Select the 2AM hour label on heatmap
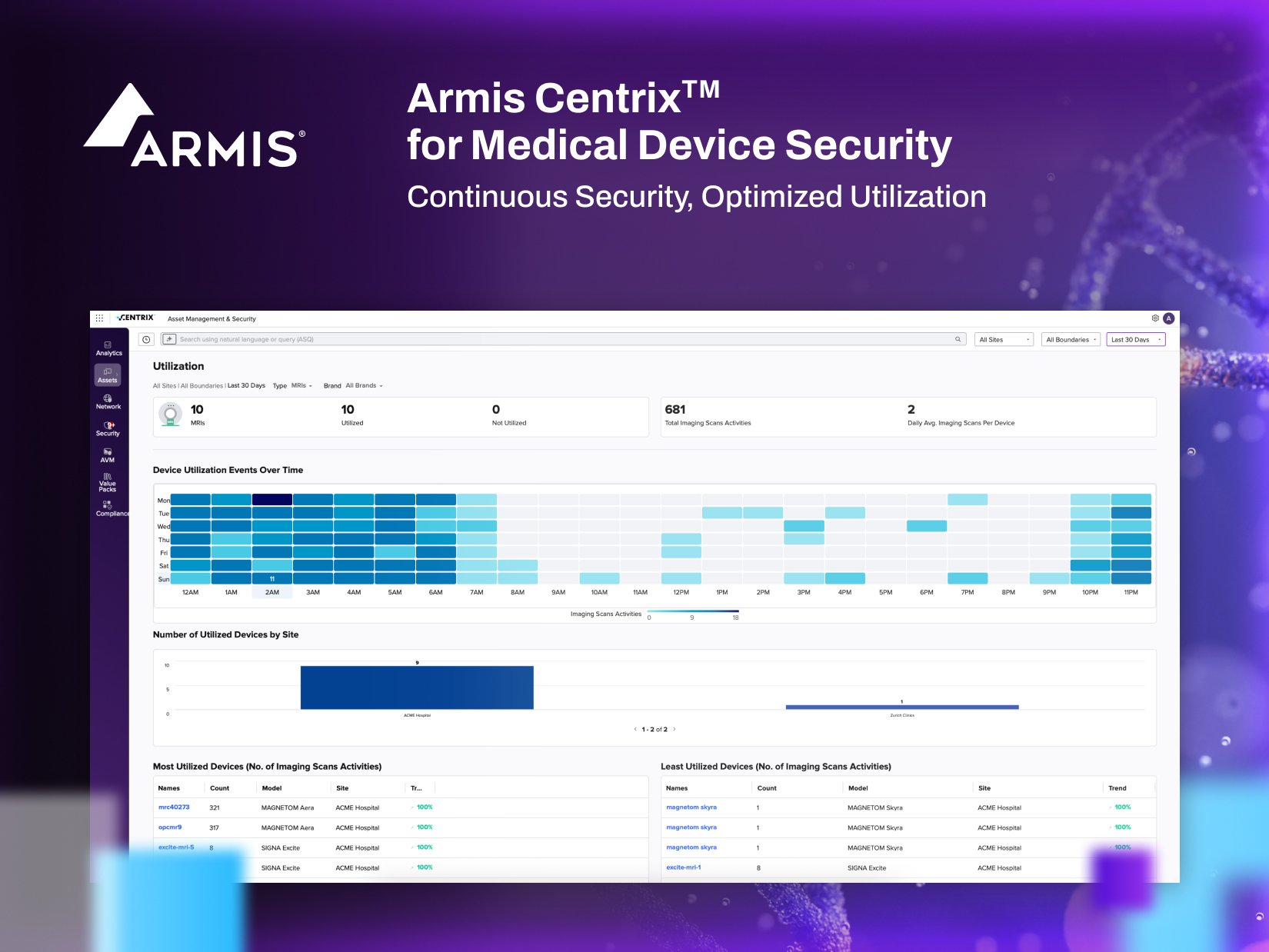The image size is (1269, 952). click(272, 593)
